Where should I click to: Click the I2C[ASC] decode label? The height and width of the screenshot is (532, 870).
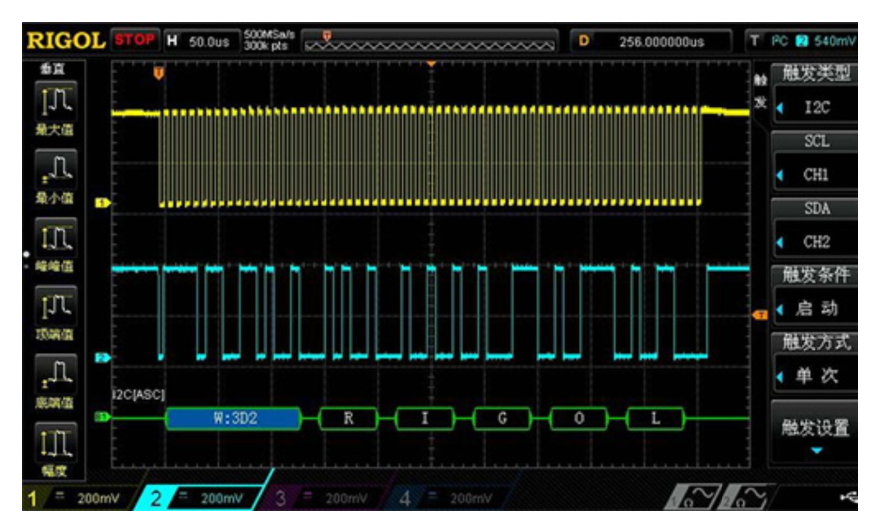[138, 394]
